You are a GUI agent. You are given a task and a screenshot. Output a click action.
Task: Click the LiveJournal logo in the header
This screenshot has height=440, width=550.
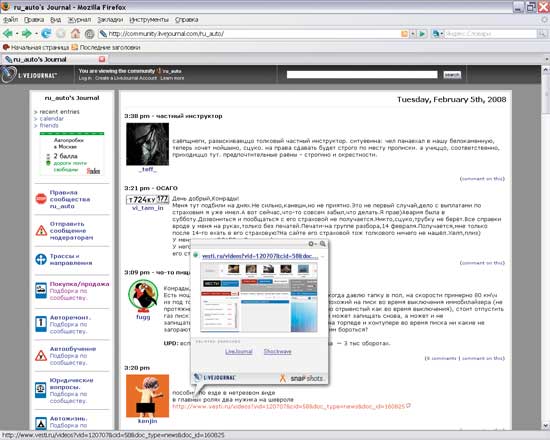click(29, 75)
